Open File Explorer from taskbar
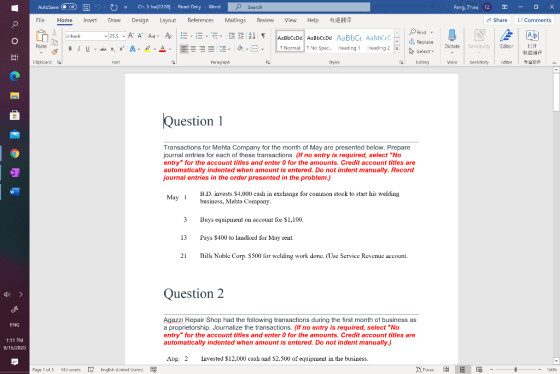Viewport: 560px width, 374px height. (15, 96)
